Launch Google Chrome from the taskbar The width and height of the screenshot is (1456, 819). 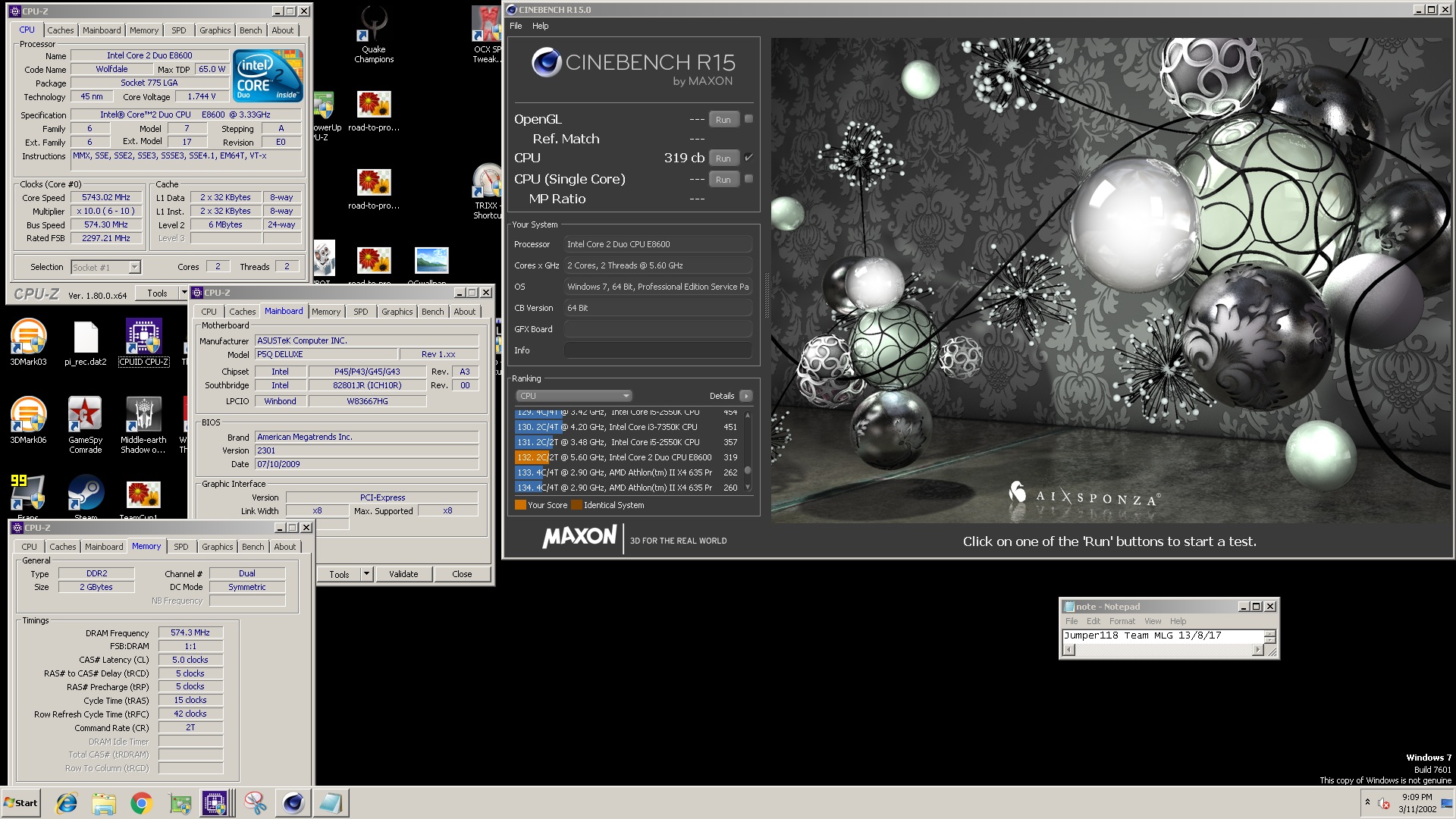click(x=141, y=803)
